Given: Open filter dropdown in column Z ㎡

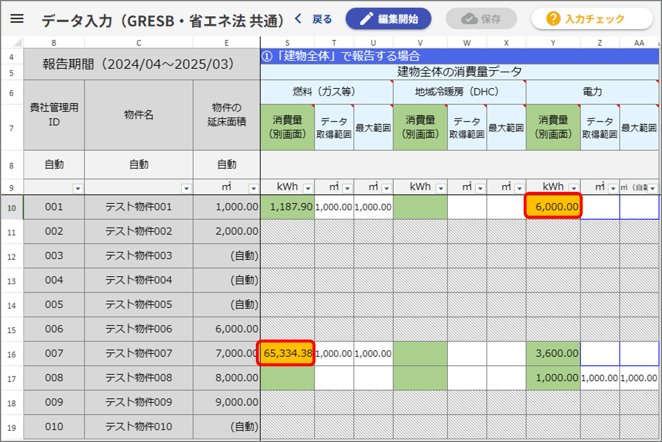Looking at the screenshot, I should [613, 188].
